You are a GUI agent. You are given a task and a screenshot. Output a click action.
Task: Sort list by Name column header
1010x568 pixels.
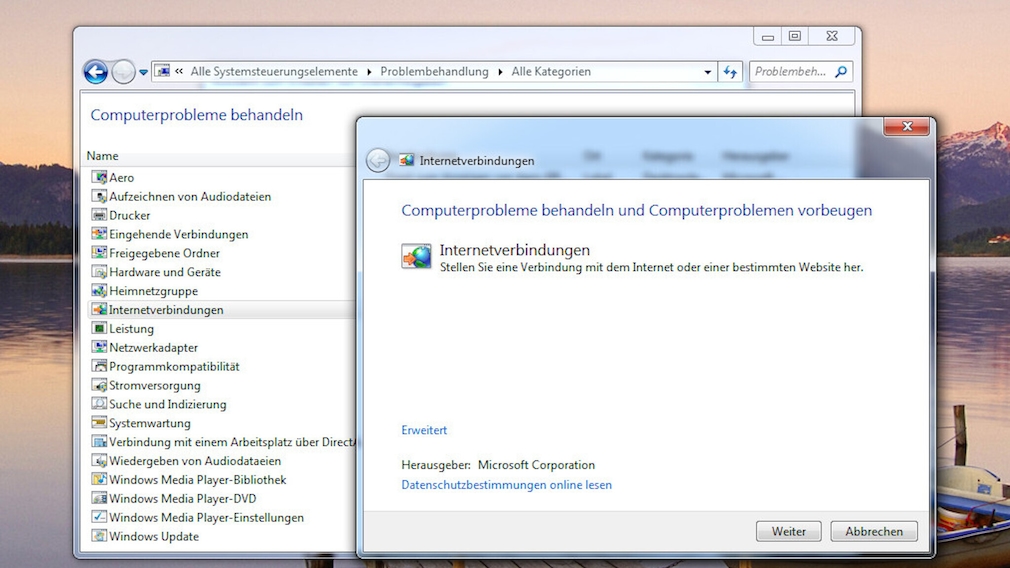pos(103,156)
